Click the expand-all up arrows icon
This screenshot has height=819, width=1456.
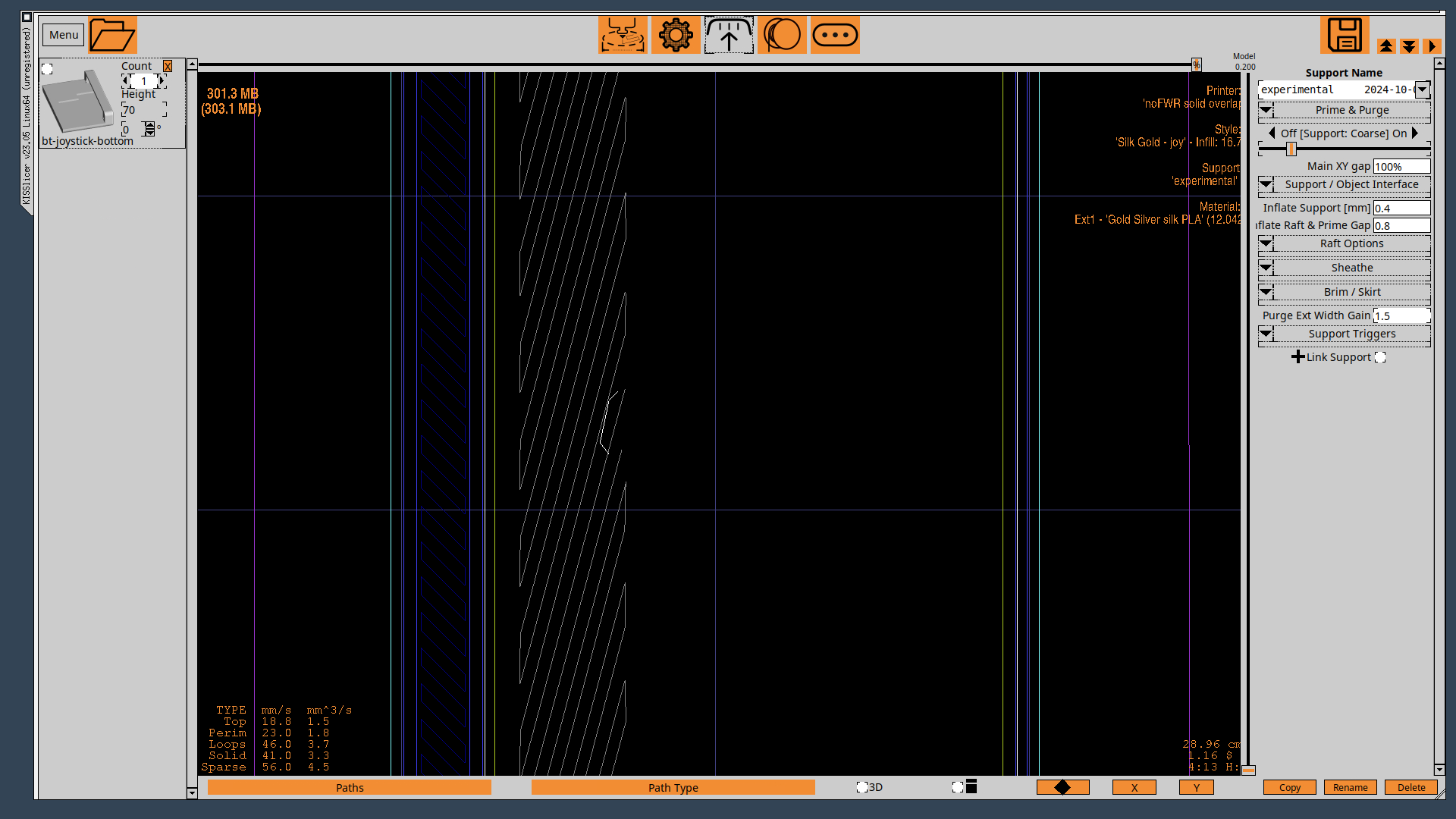point(1386,46)
